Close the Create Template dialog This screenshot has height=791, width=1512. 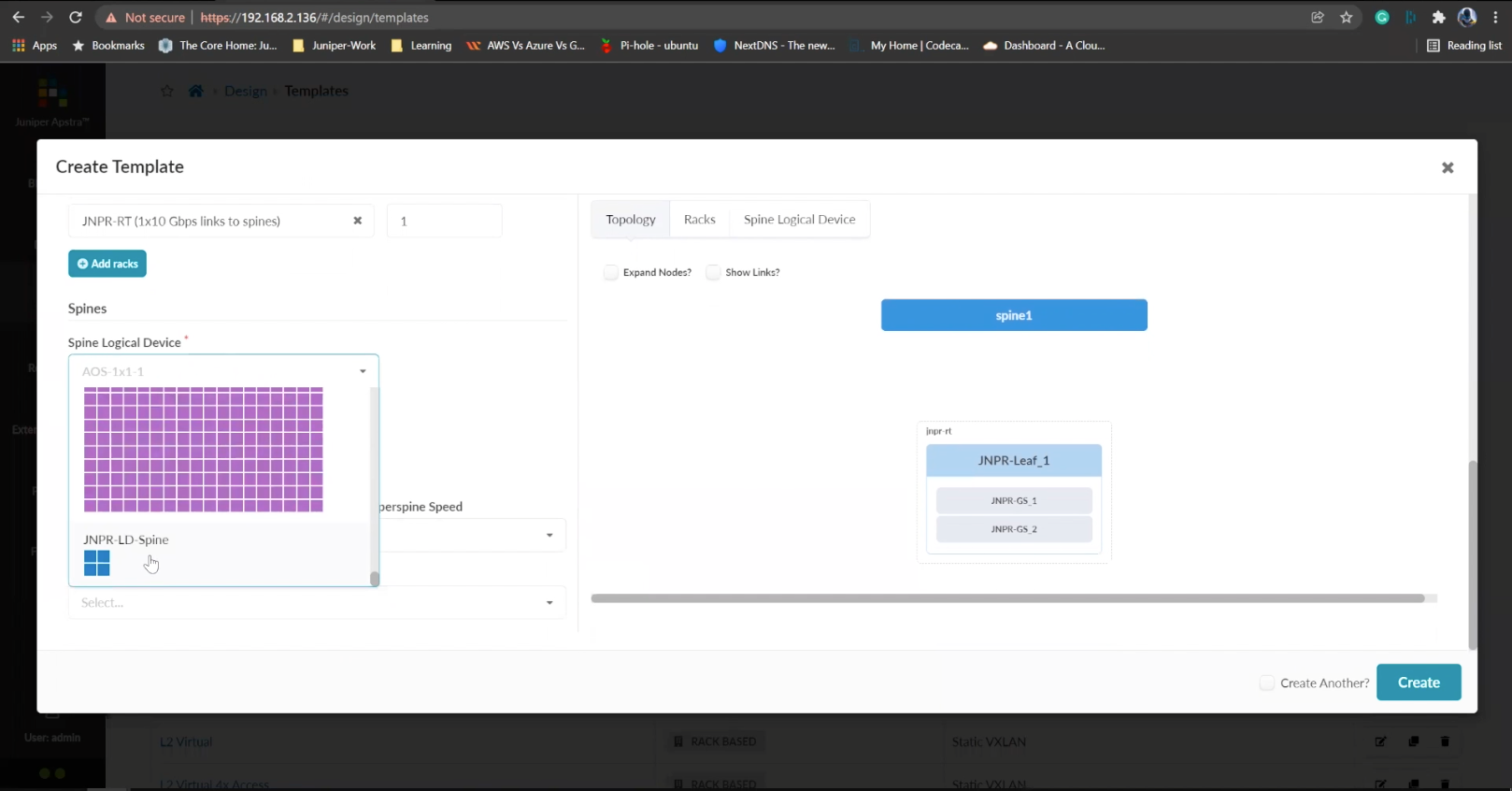point(1448,167)
